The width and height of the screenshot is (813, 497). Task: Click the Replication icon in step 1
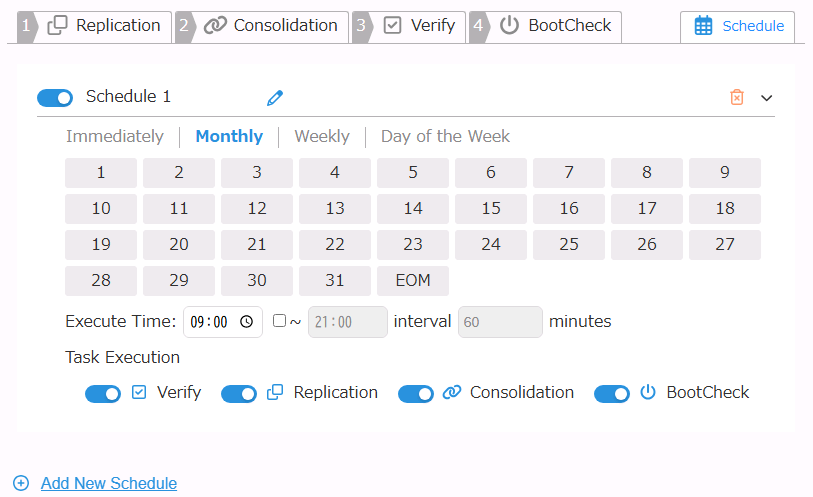tap(58, 26)
